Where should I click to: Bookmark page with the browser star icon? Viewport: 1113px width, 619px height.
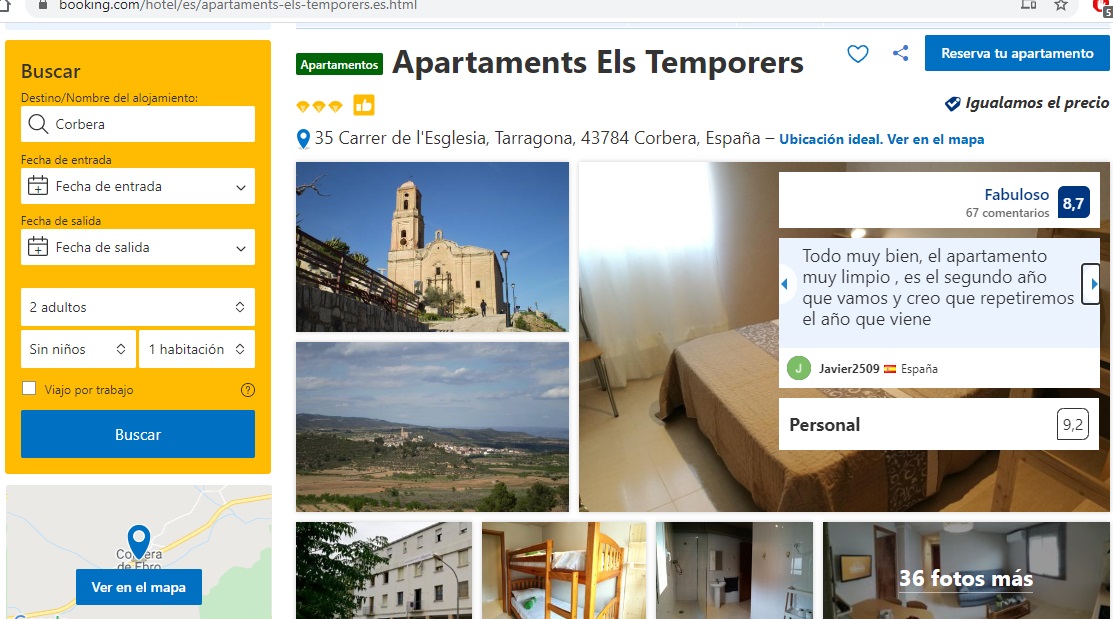tap(1060, 6)
